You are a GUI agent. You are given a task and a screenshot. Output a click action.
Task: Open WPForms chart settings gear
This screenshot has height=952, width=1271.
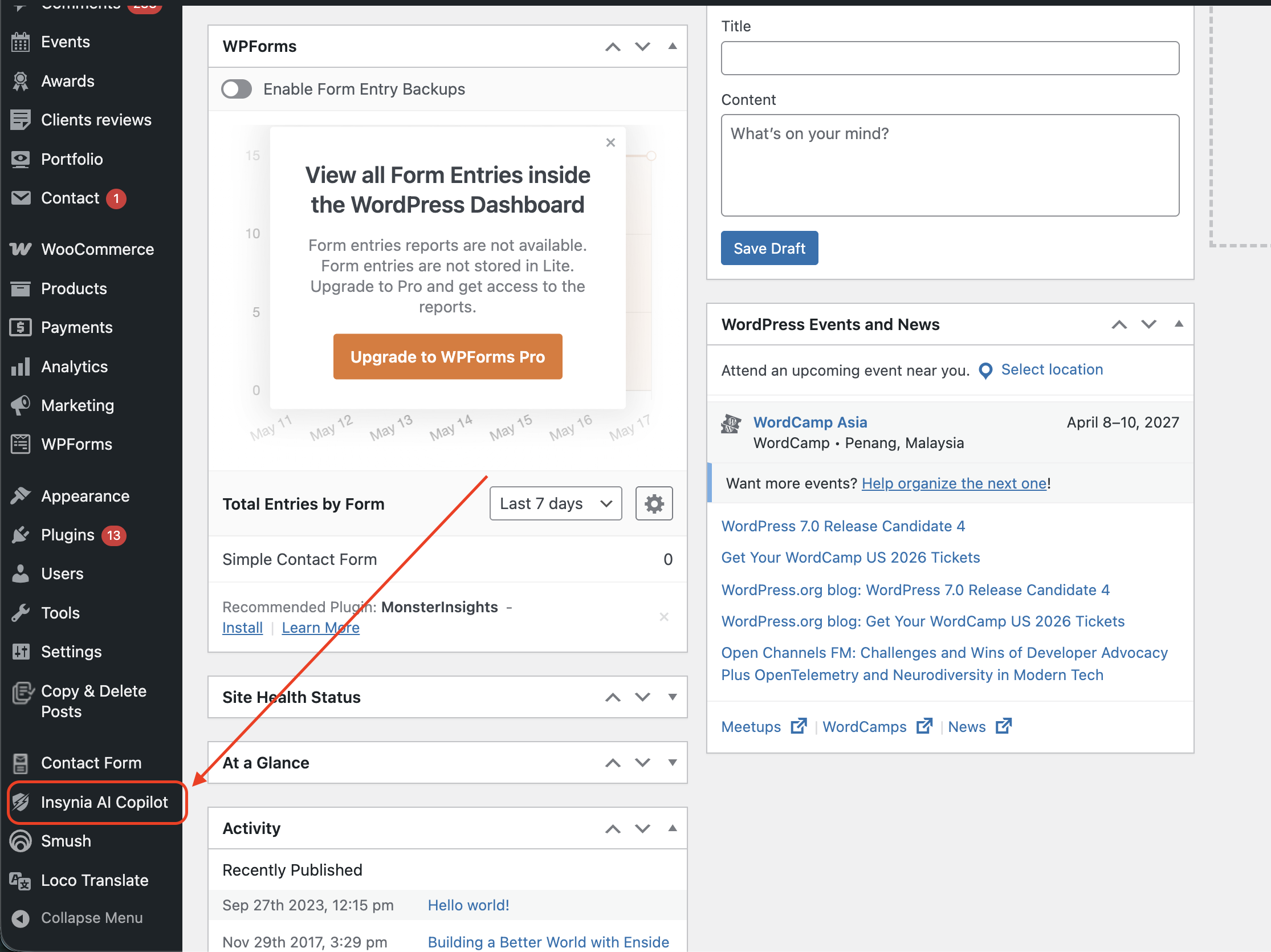coord(654,504)
